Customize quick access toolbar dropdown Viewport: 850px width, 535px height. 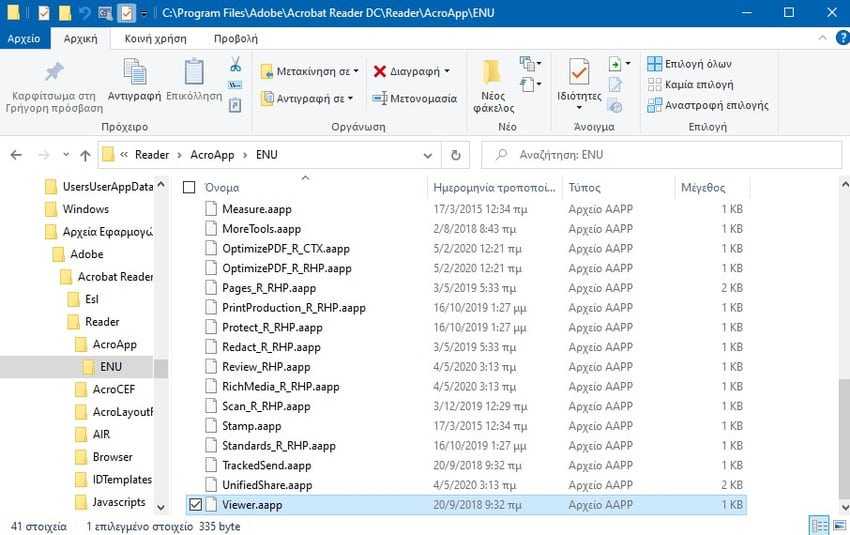tap(144, 13)
